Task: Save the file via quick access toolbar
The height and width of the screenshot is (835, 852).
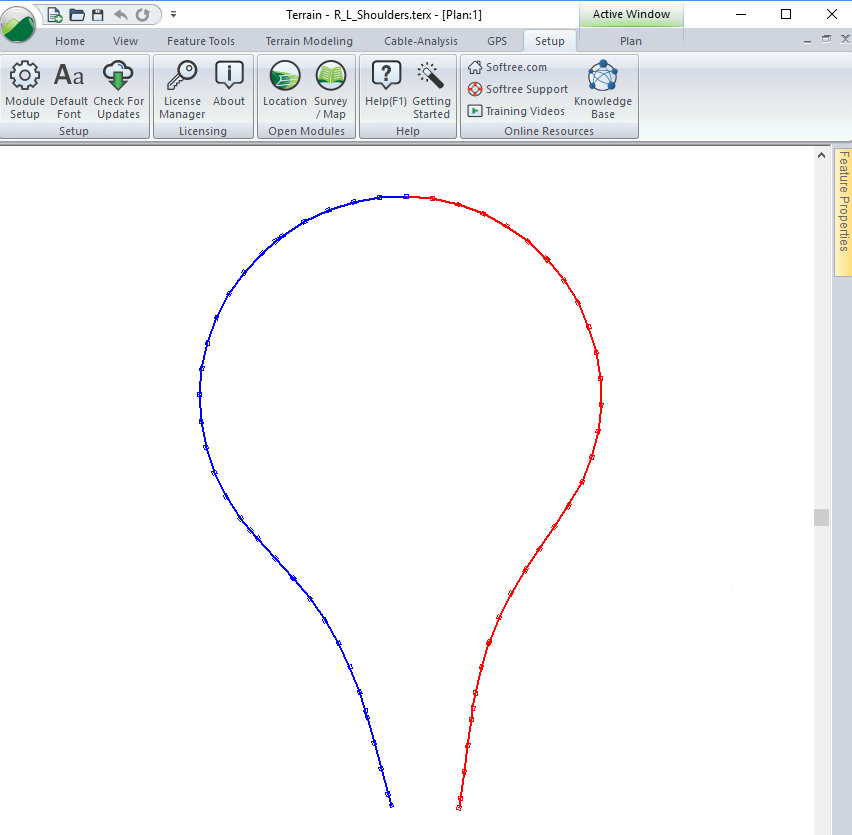Action: click(x=98, y=15)
